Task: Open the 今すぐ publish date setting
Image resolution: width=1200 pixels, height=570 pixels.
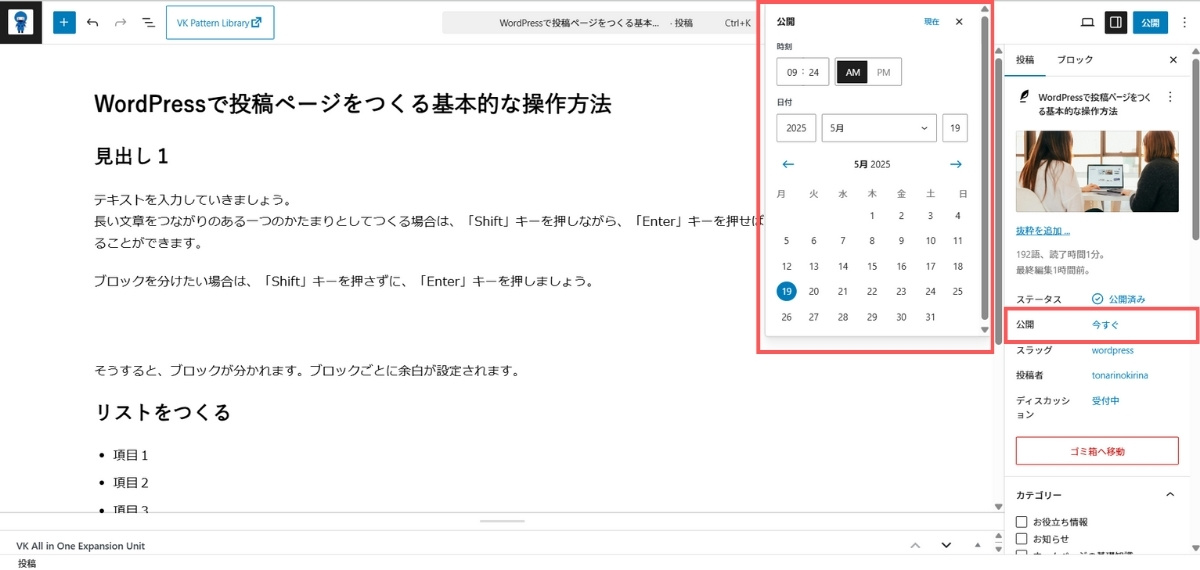Action: click(x=1105, y=325)
